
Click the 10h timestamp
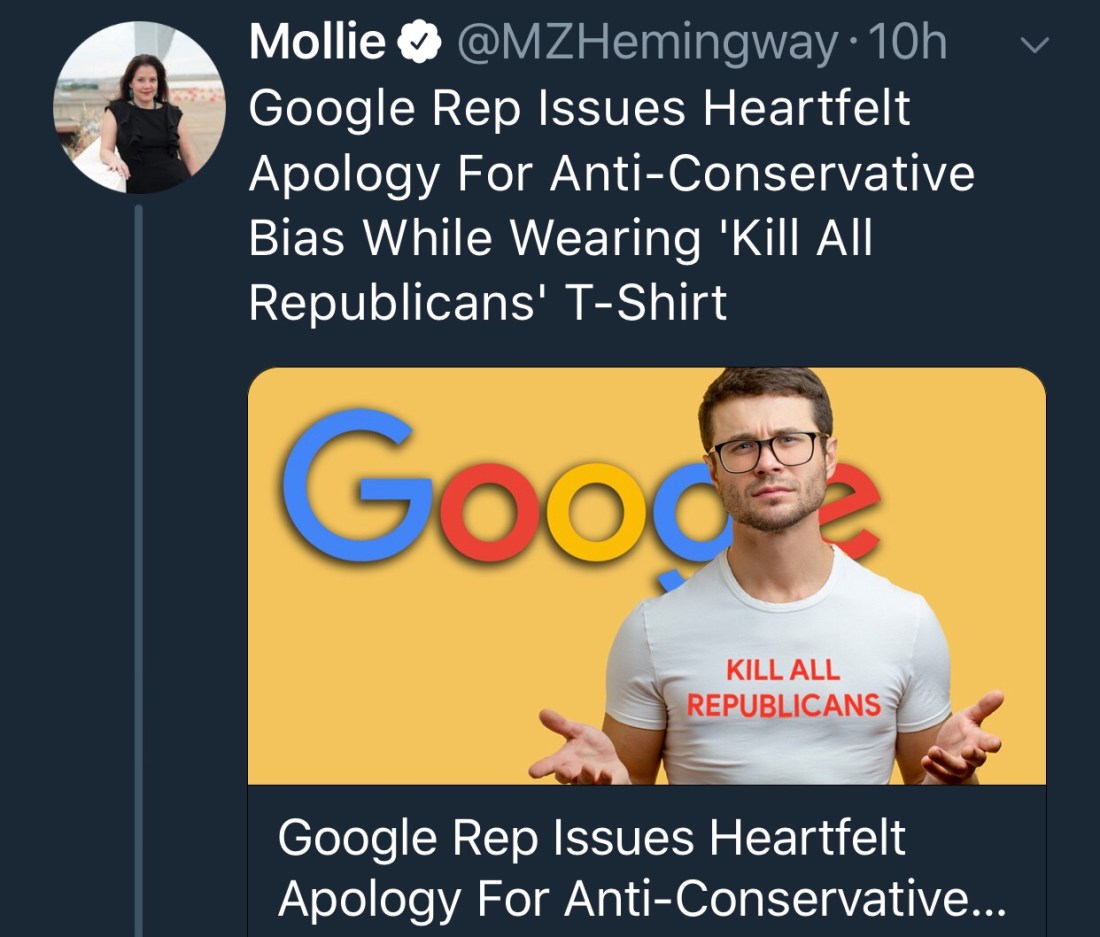point(908,43)
